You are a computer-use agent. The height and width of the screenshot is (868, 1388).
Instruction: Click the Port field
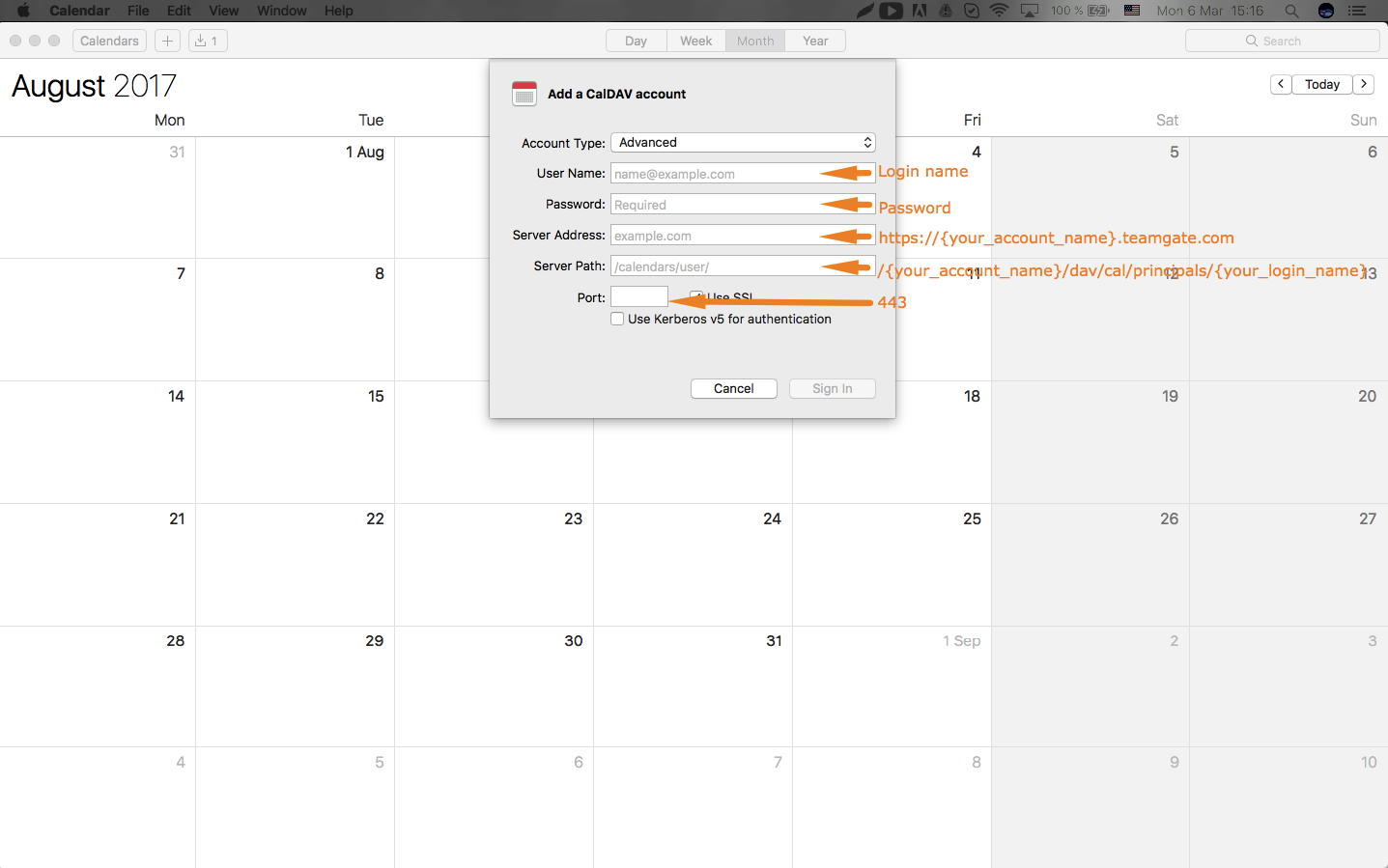(639, 296)
